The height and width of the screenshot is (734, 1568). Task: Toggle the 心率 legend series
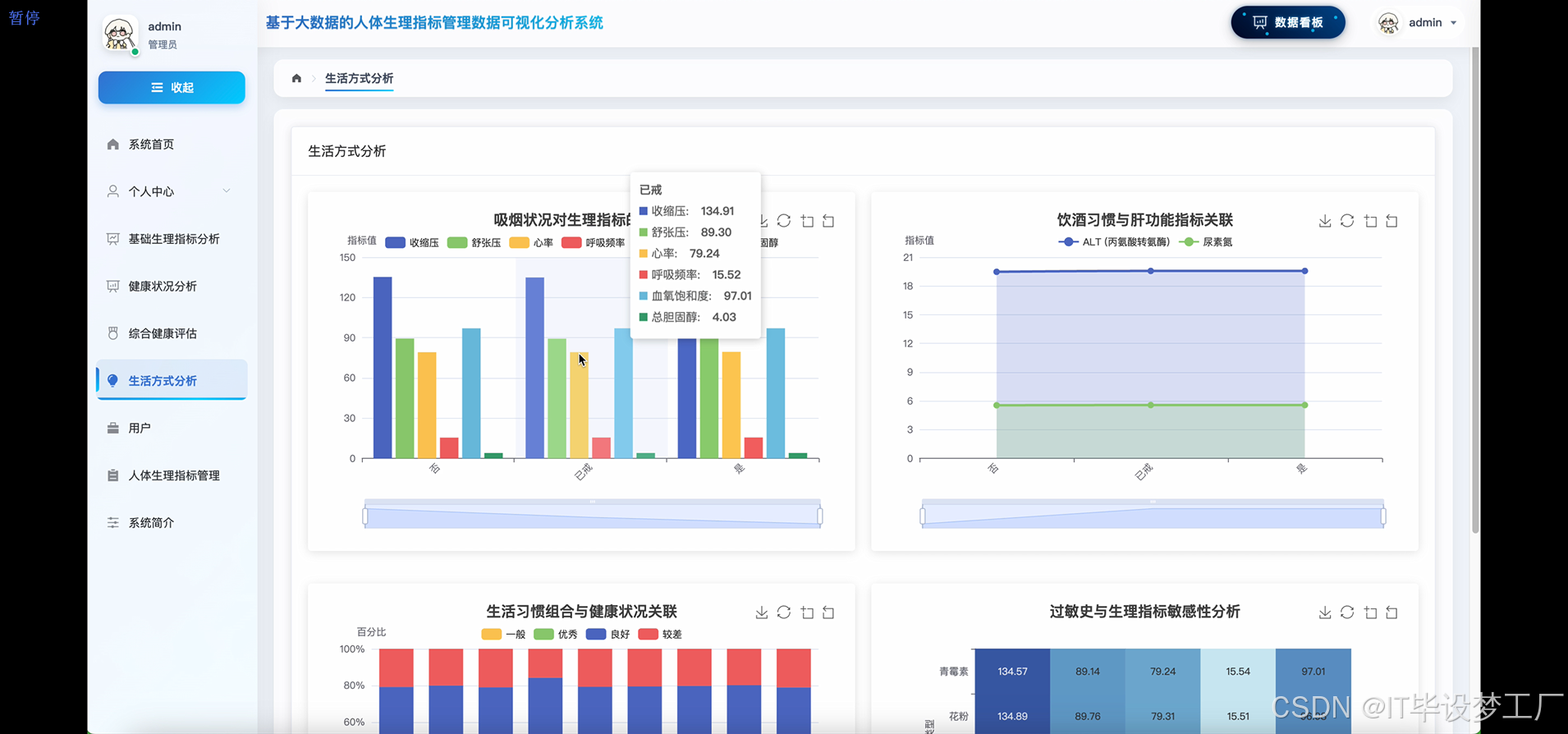(x=531, y=243)
